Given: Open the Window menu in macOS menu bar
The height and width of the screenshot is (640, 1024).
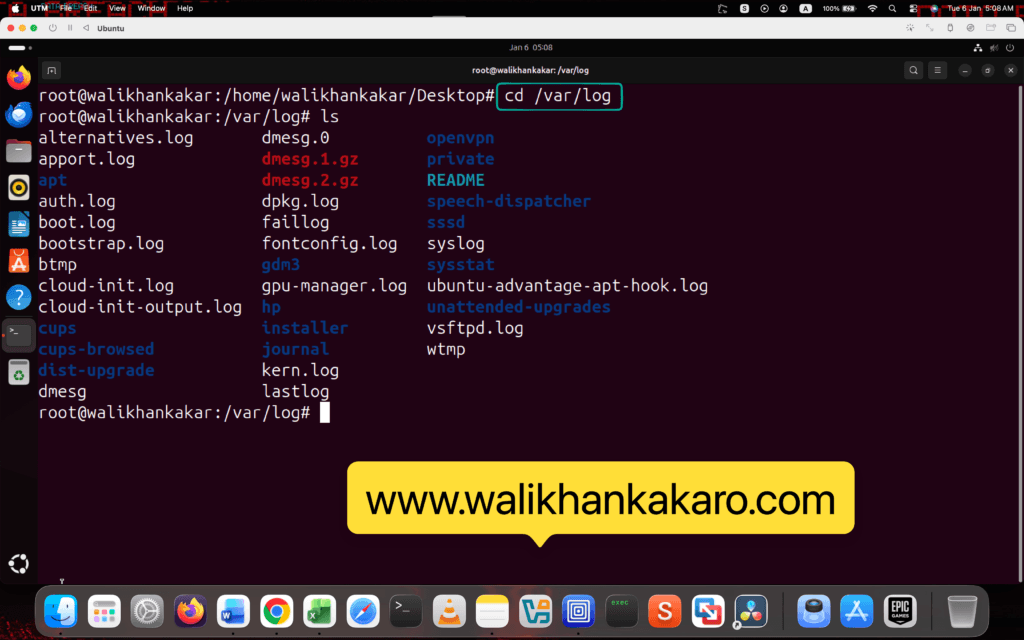Looking at the screenshot, I should 151,8.
